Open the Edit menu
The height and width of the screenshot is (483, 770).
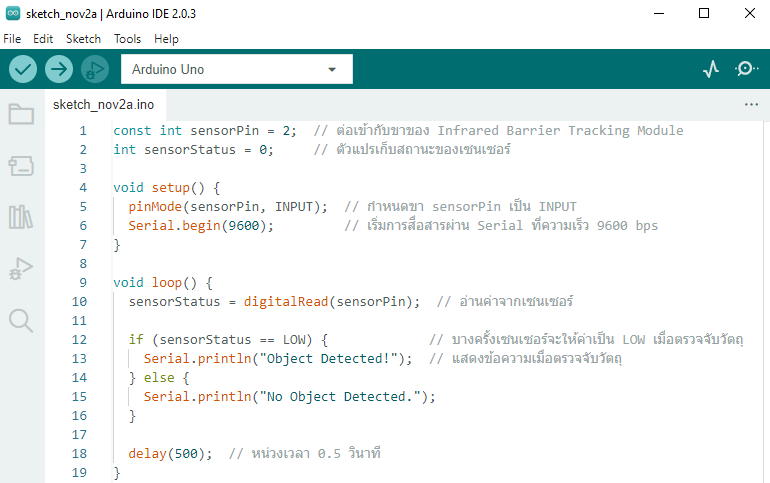tap(43, 39)
